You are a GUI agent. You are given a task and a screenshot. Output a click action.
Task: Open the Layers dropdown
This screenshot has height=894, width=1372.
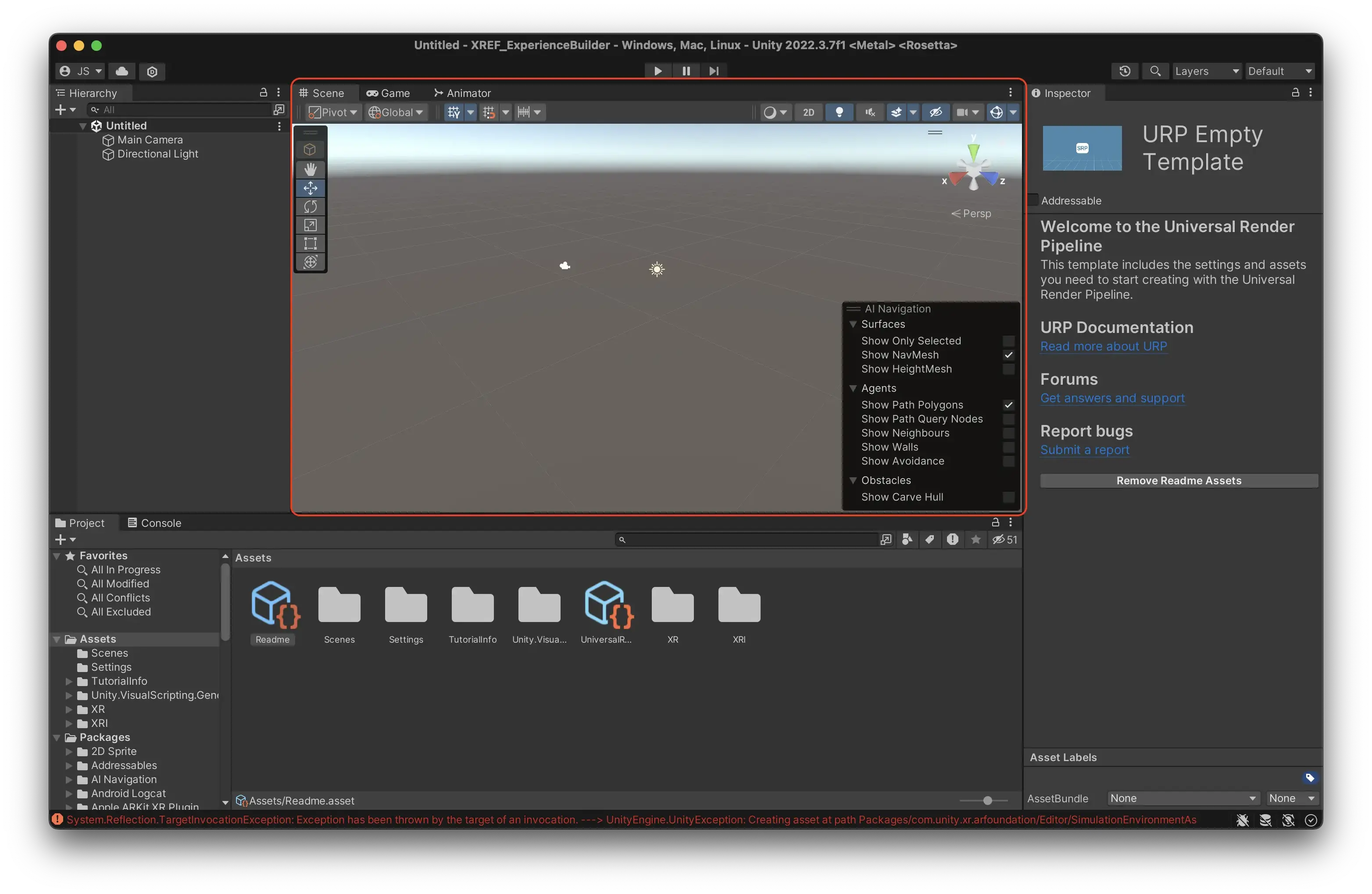pyautogui.click(x=1207, y=71)
